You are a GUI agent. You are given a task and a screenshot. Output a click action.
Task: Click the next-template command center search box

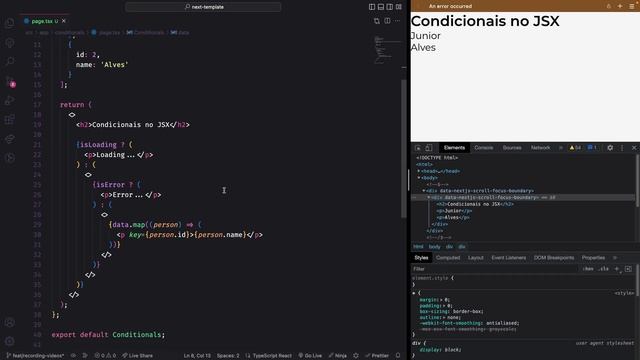click(203, 7)
